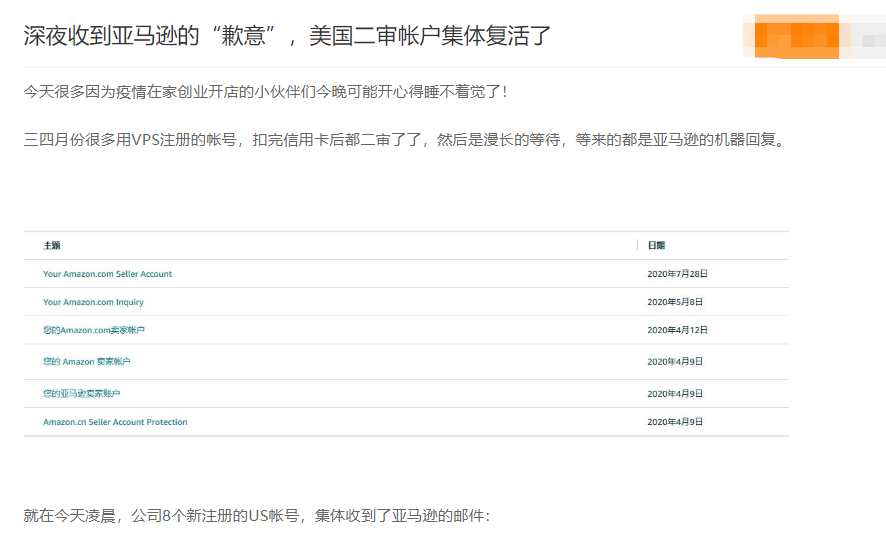
Task: Select date 2020年7月28日
Action: (x=677, y=274)
